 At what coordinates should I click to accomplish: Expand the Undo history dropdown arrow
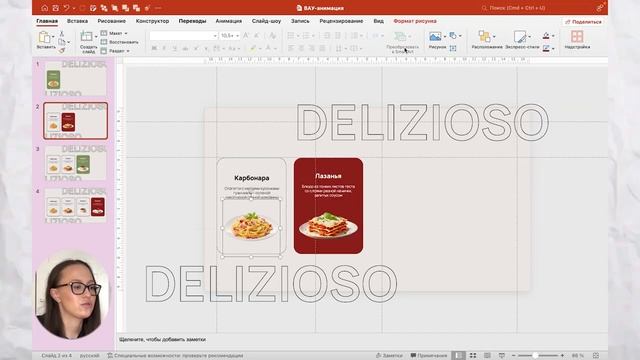point(74,8)
